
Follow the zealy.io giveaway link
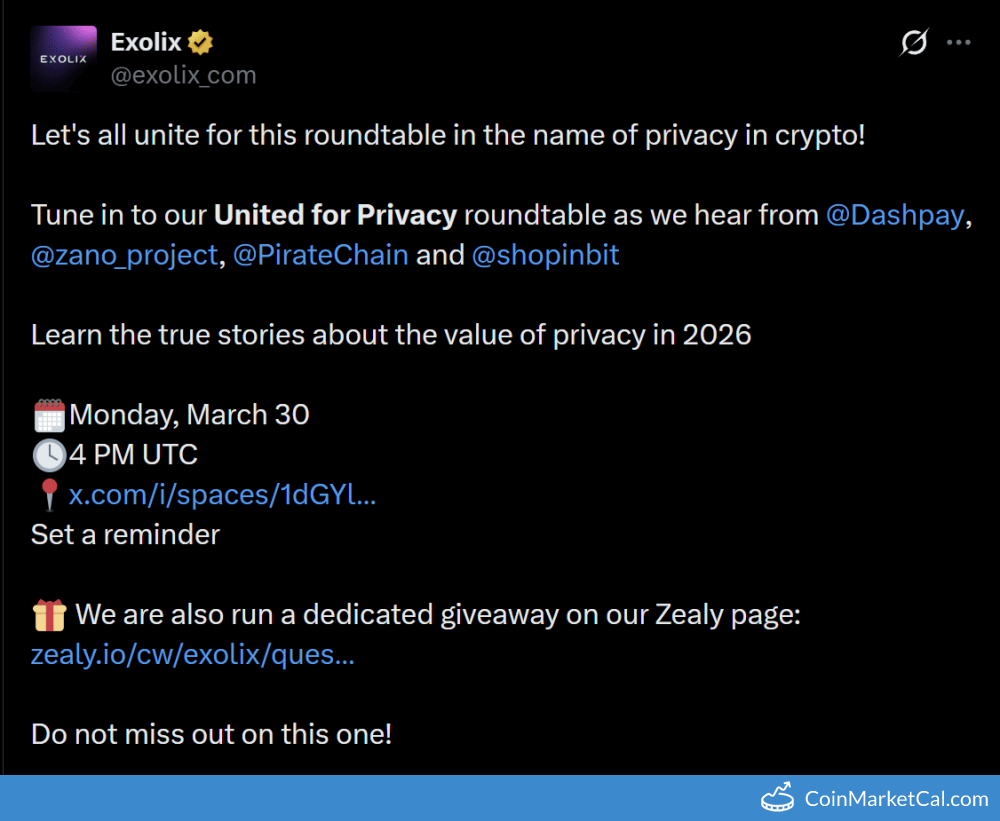(193, 655)
